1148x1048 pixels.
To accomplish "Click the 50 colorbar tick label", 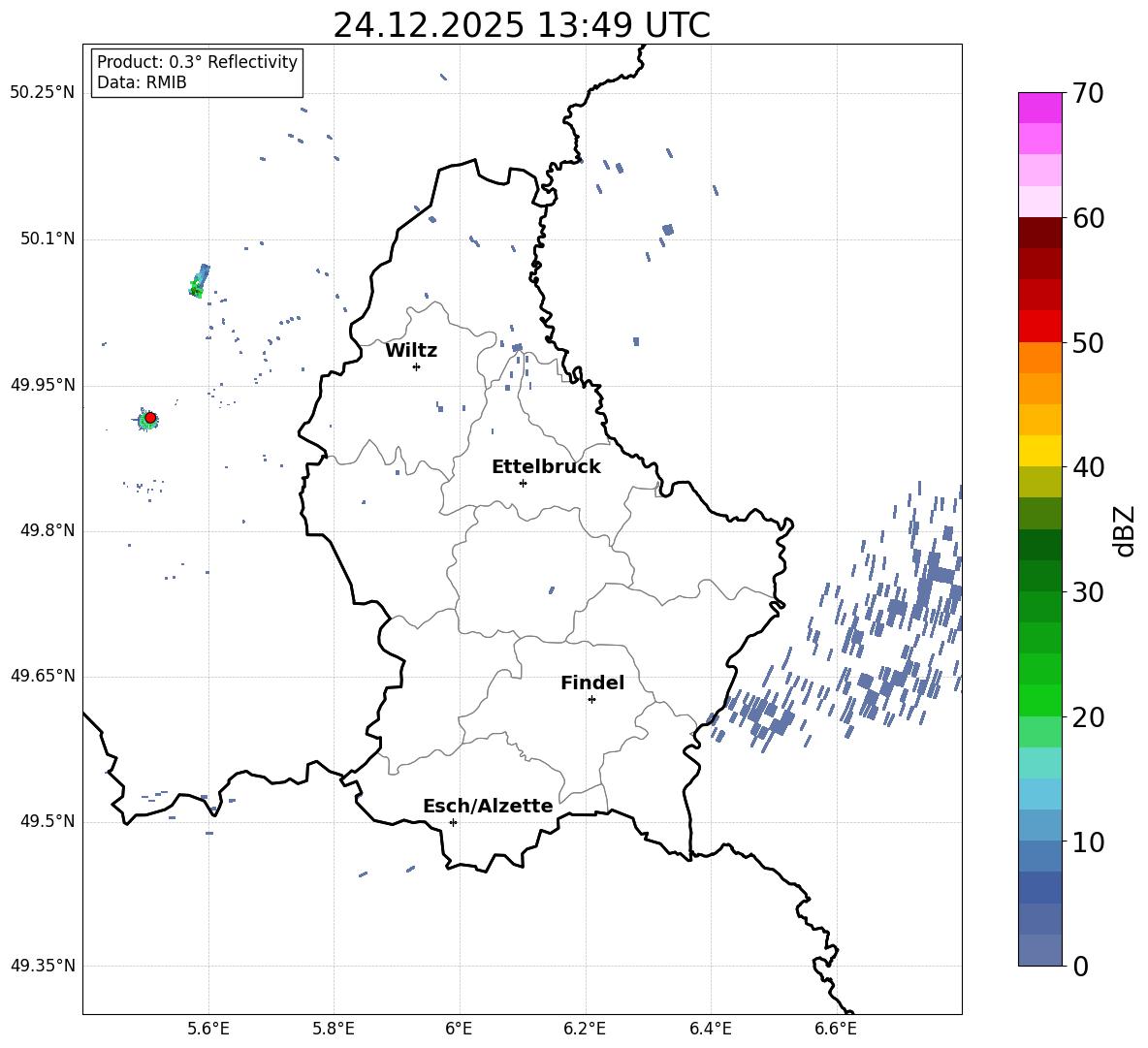I will 1089,342.
